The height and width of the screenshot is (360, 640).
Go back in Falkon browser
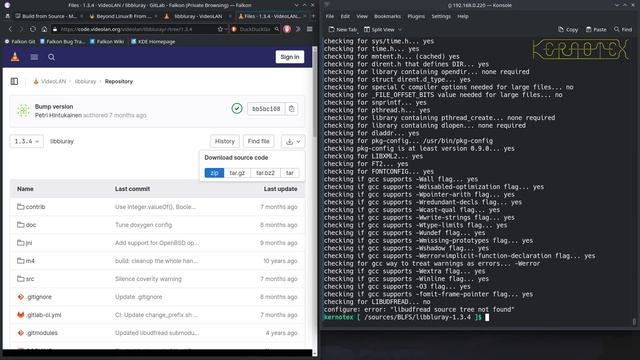[x=11, y=29]
